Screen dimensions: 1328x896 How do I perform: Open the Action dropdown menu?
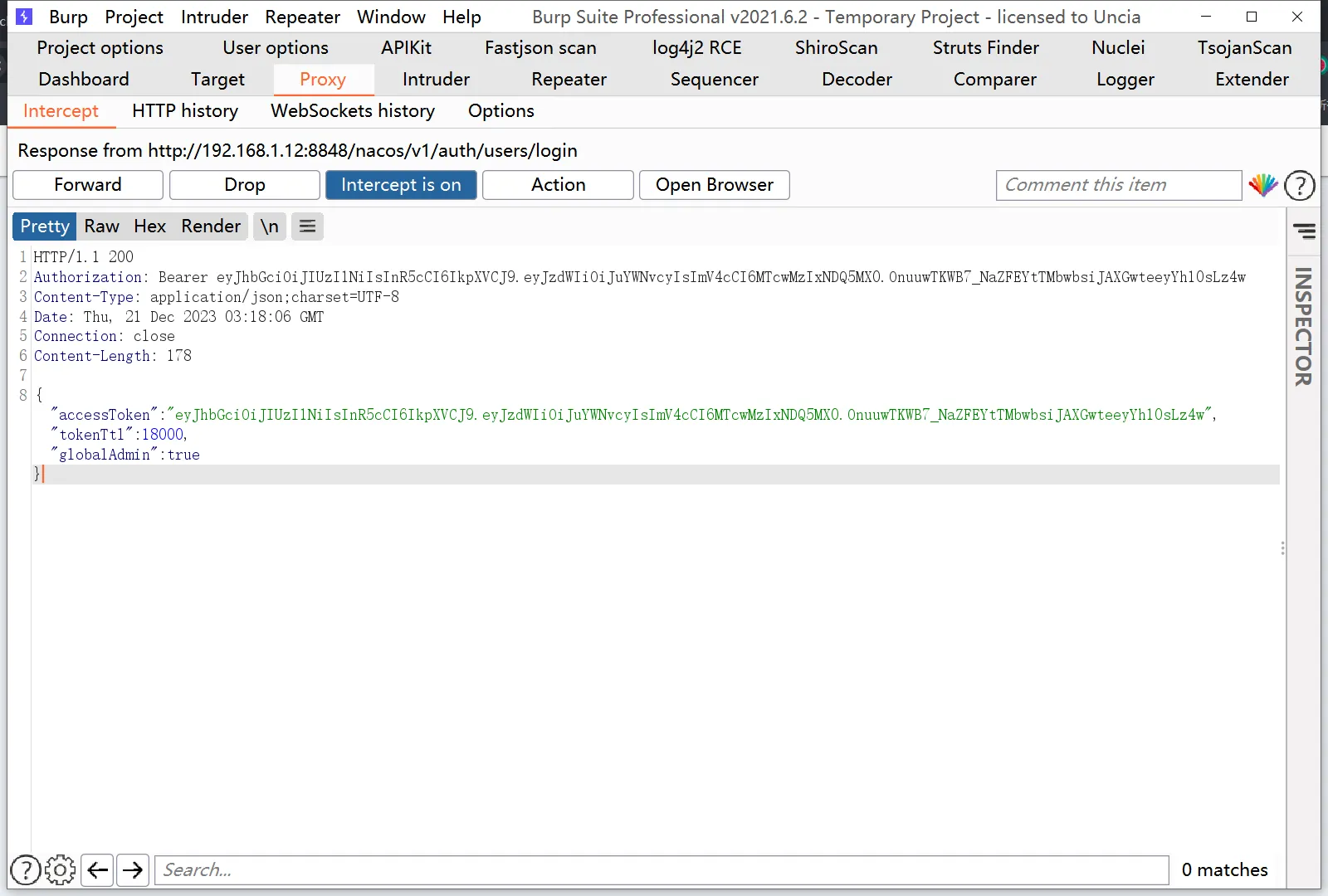click(x=559, y=185)
